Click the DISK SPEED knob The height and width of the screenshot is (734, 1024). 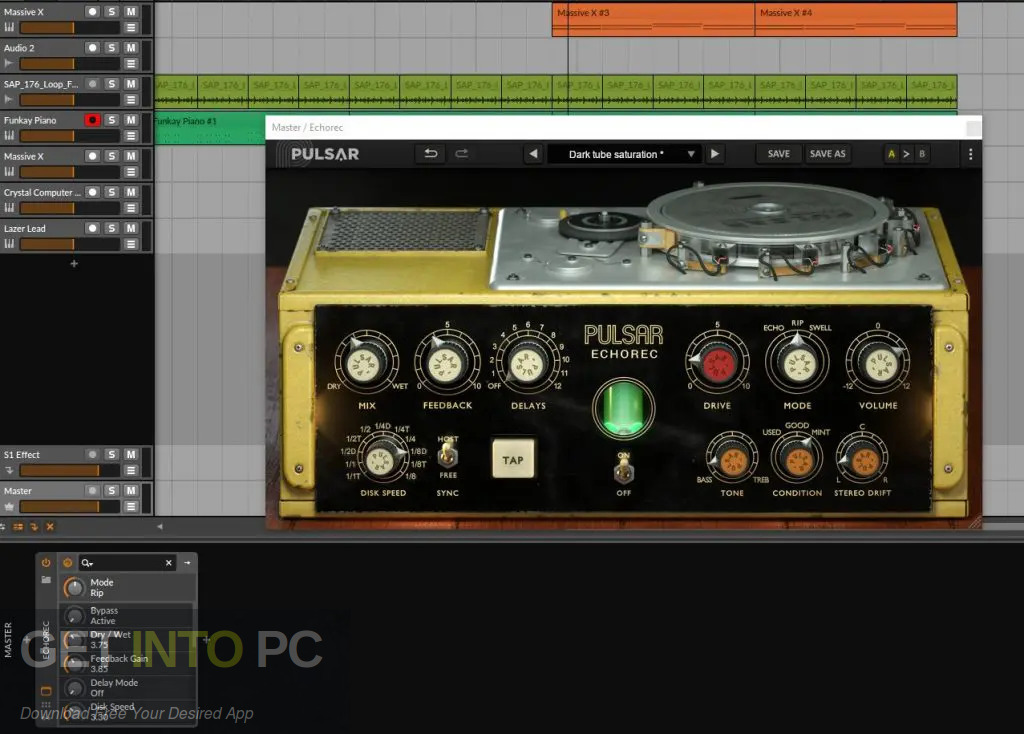click(382, 460)
